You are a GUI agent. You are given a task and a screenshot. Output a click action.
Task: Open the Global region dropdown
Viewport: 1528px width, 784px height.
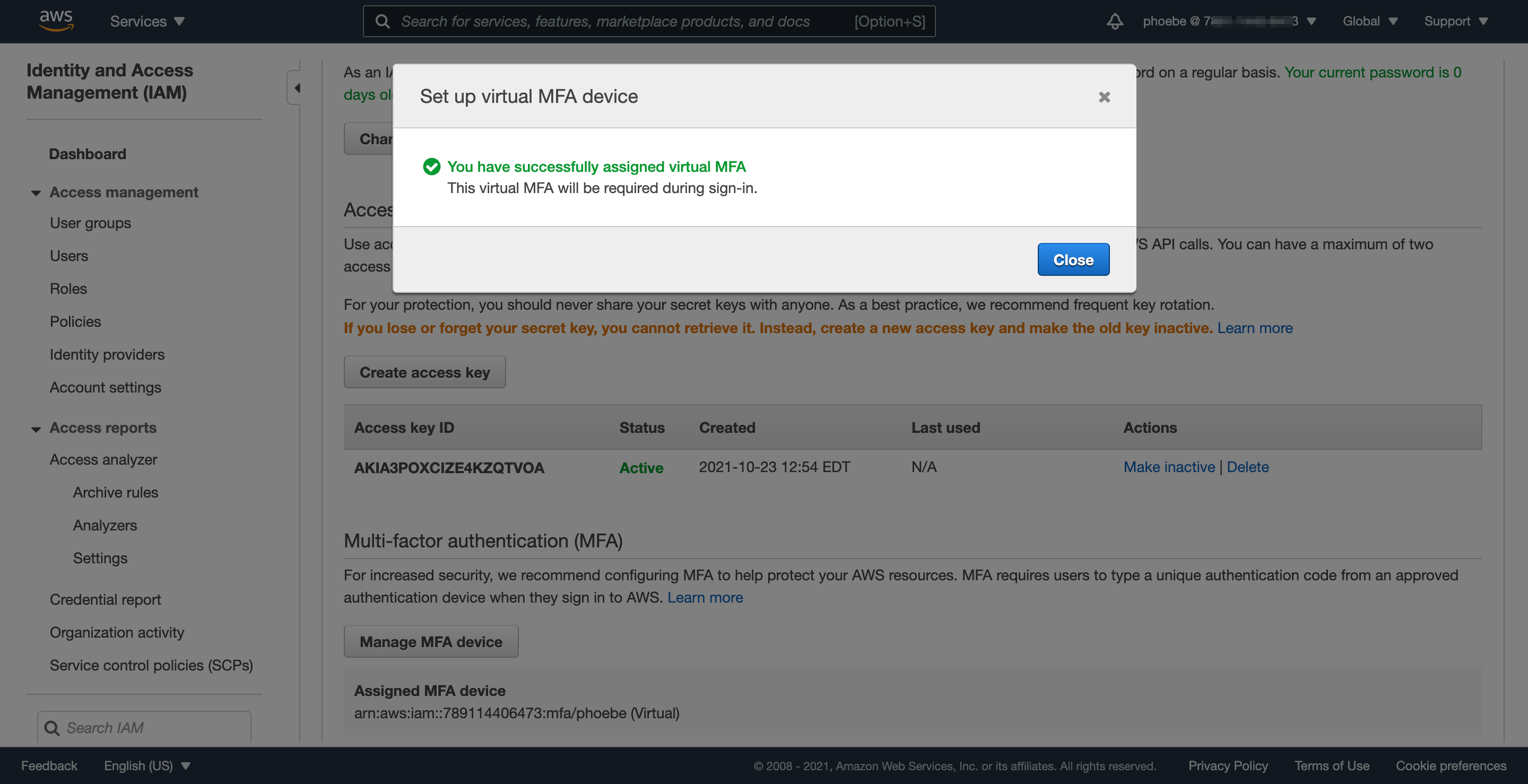pos(1370,21)
